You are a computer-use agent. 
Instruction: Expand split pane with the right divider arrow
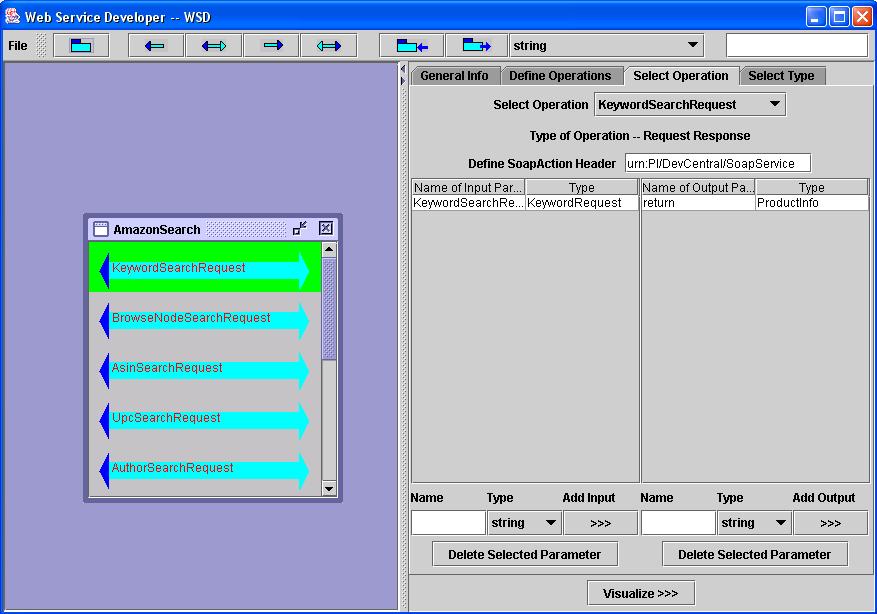[403, 81]
